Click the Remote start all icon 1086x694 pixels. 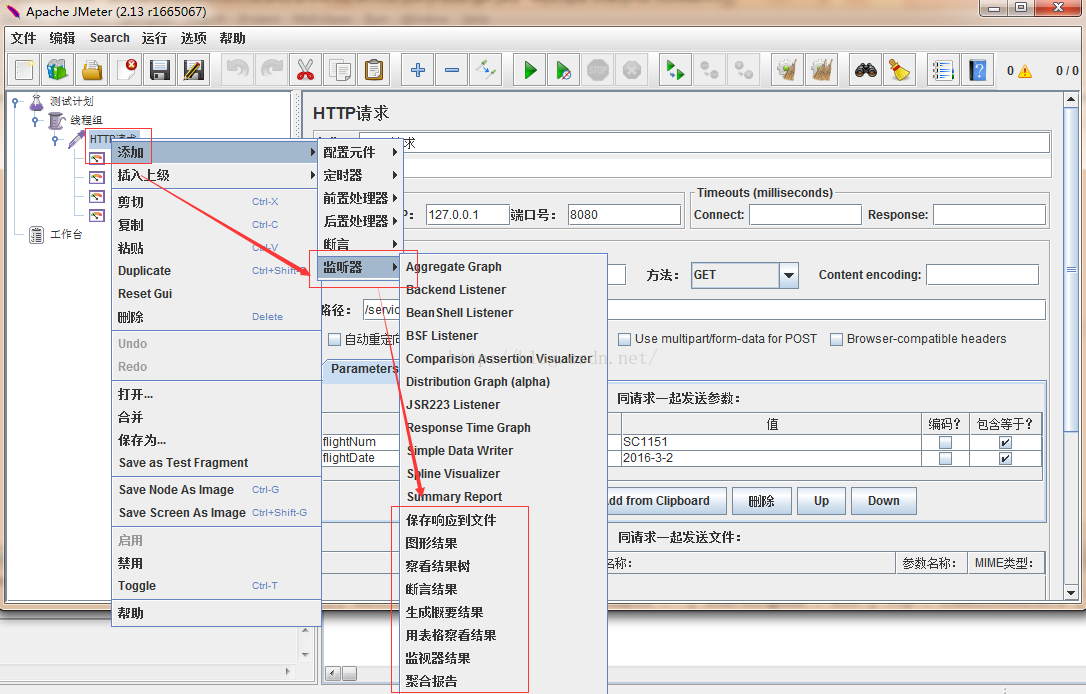[x=675, y=70]
